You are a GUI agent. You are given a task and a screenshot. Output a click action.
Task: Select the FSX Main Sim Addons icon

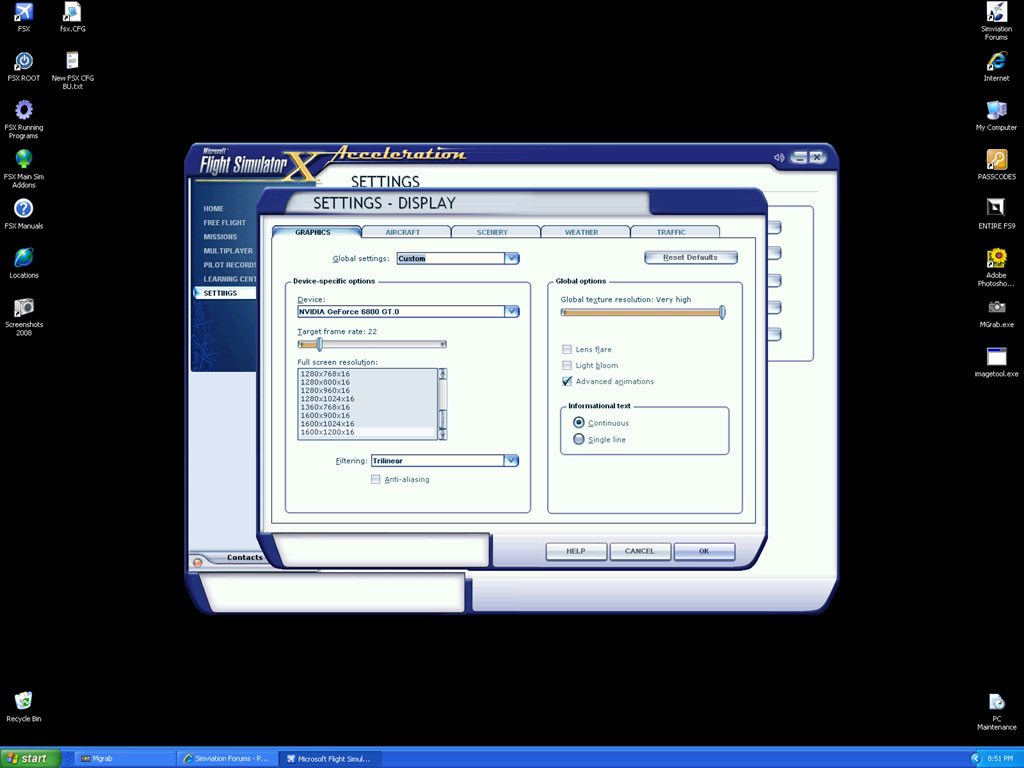click(x=24, y=159)
